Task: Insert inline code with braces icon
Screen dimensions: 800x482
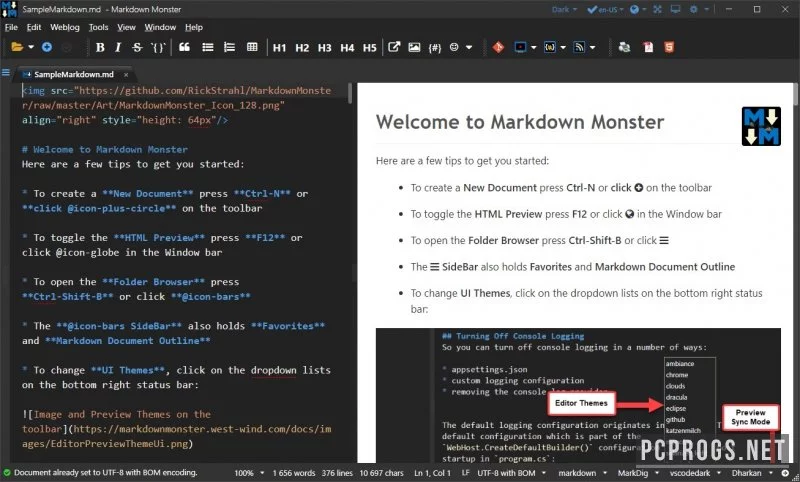Action: pos(158,47)
